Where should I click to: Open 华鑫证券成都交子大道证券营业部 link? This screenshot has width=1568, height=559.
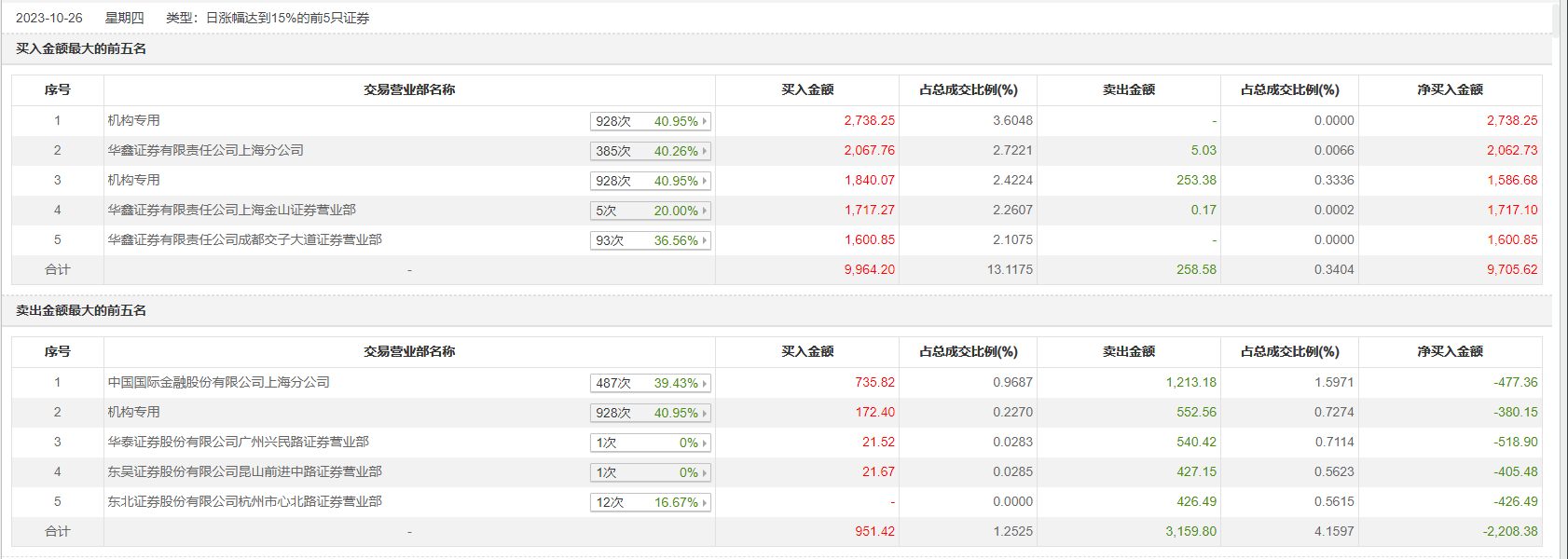pos(244,239)
